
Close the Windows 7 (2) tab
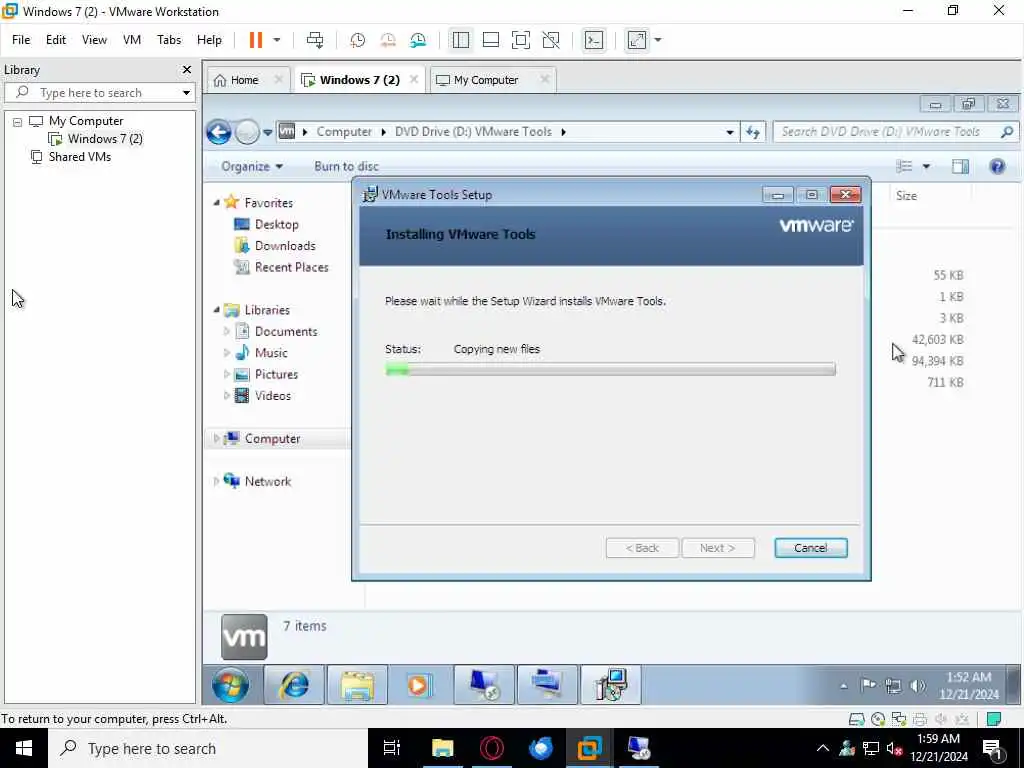tap(413, 79)
